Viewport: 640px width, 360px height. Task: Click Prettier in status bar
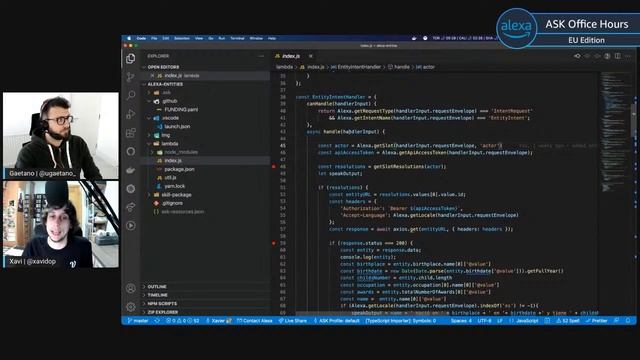coord(597,321)
